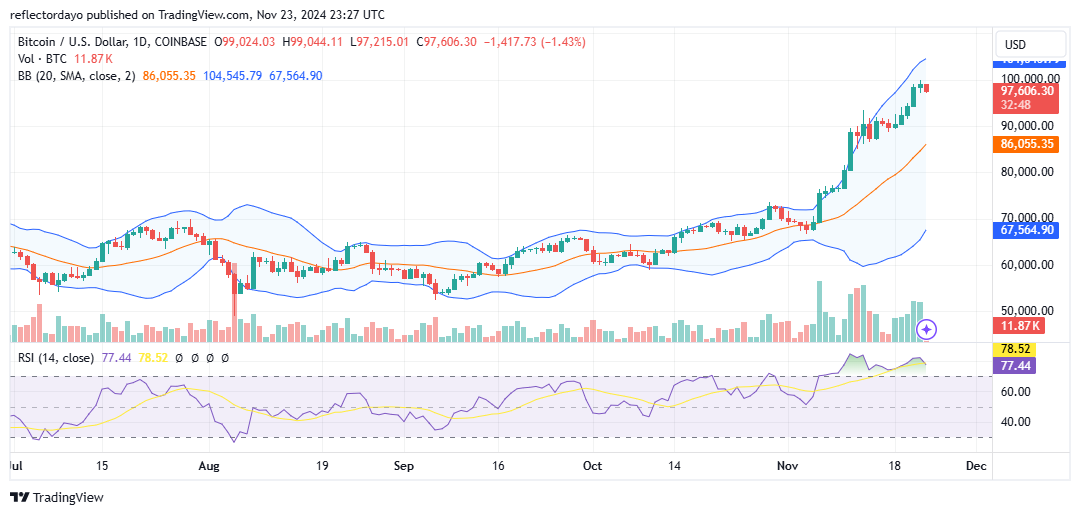Click the orange BB basis value 86,055.35
The image size is (1080, 515).
(169, 76)
